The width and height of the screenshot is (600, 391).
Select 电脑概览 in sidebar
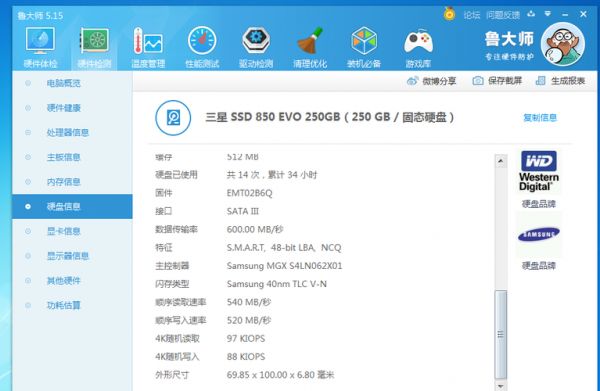coord(72,83)
